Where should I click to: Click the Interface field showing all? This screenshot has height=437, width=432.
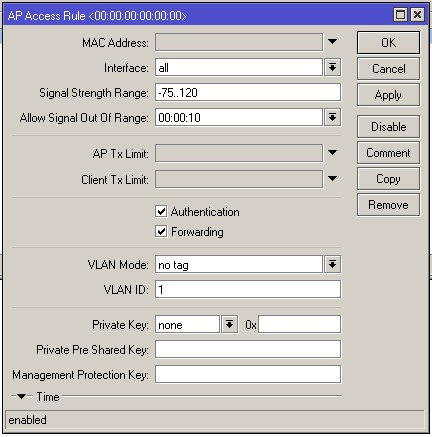tap(239, 67)
